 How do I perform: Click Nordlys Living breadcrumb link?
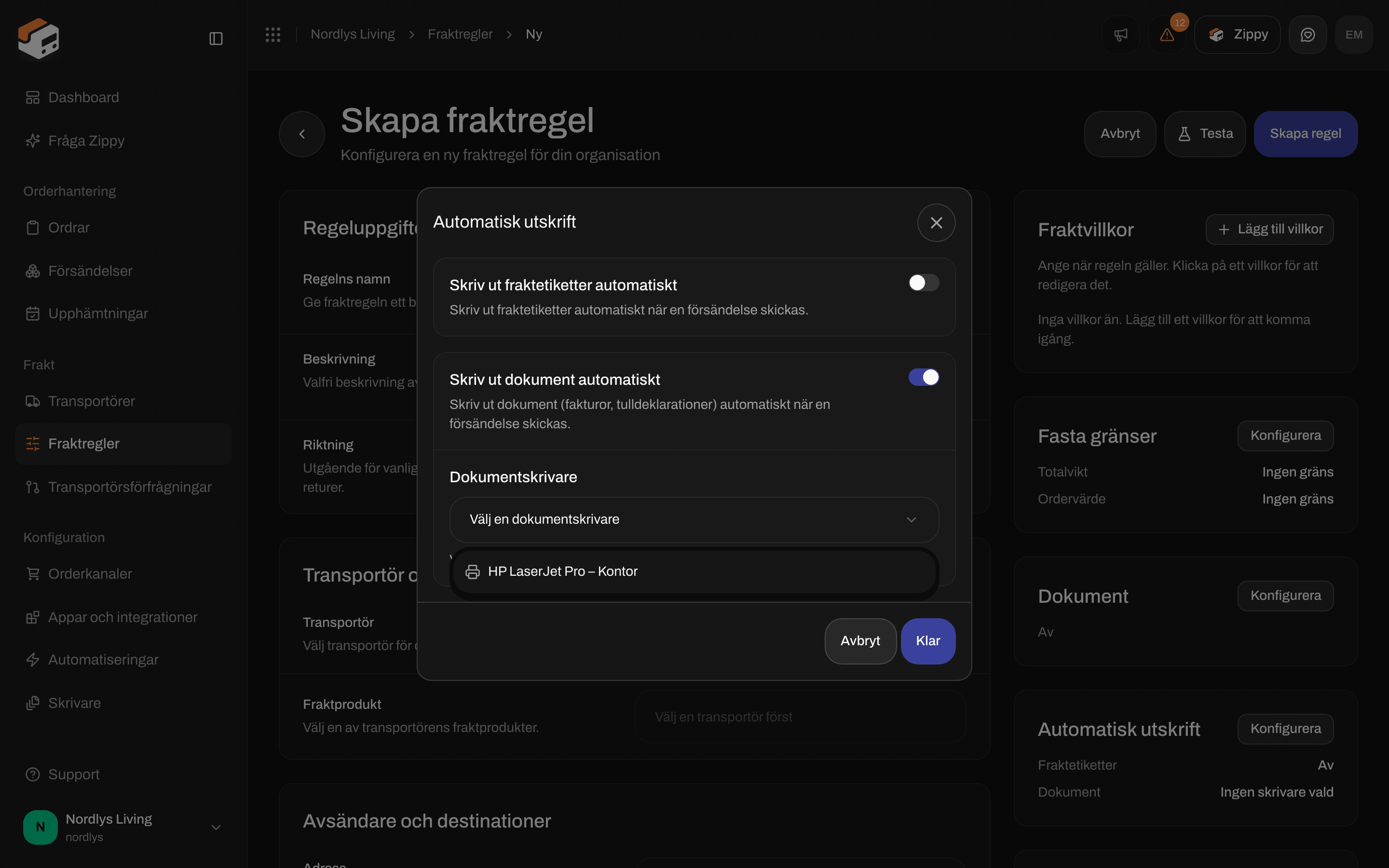click(x=353, y=34)
